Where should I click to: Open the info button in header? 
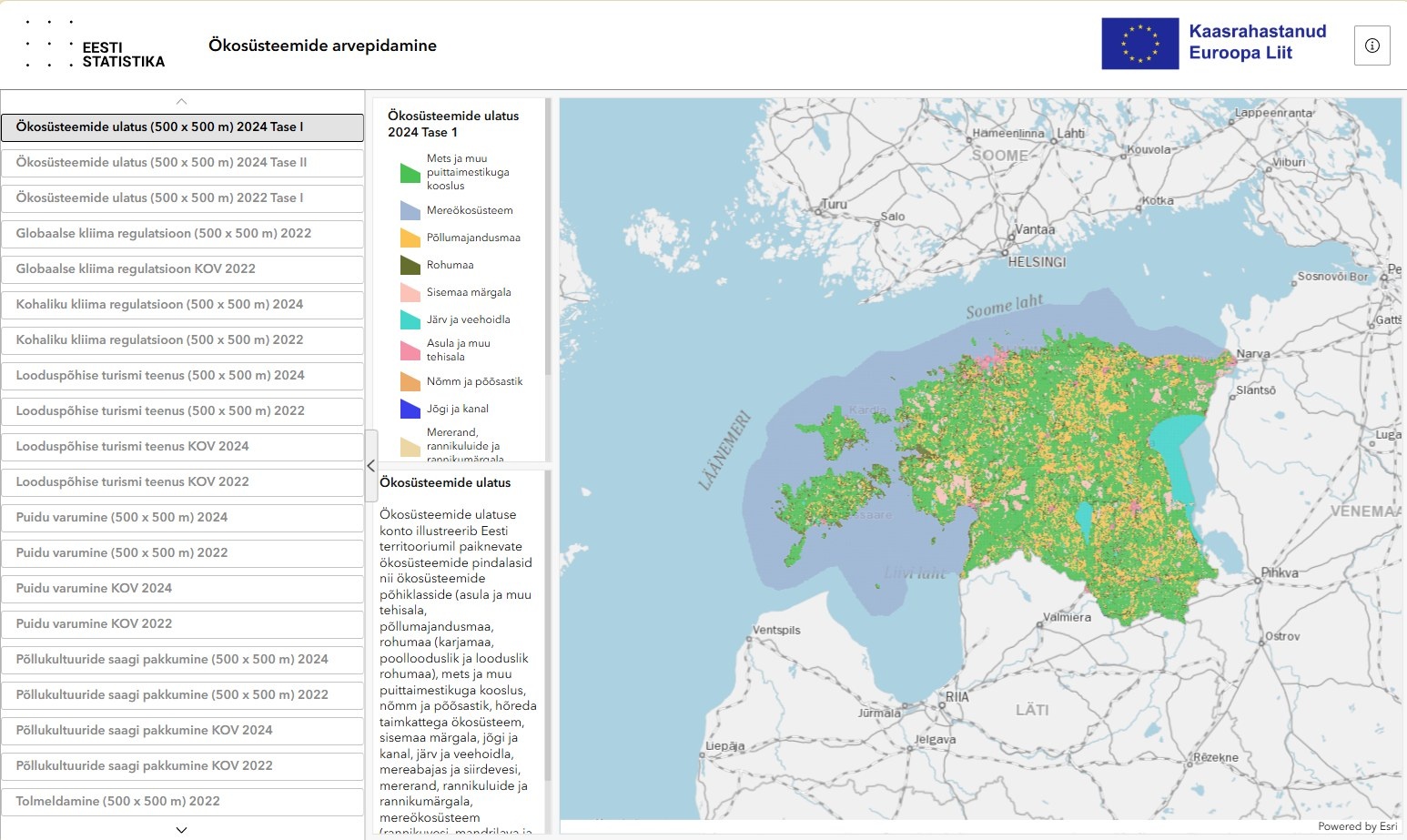click(1372, 46)
